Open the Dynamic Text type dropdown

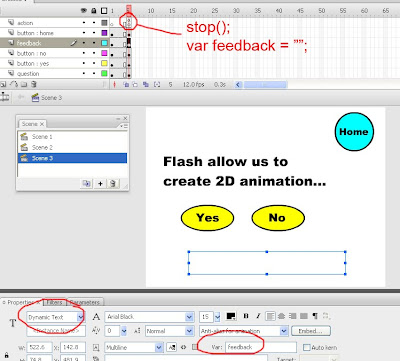click(80, 317)
